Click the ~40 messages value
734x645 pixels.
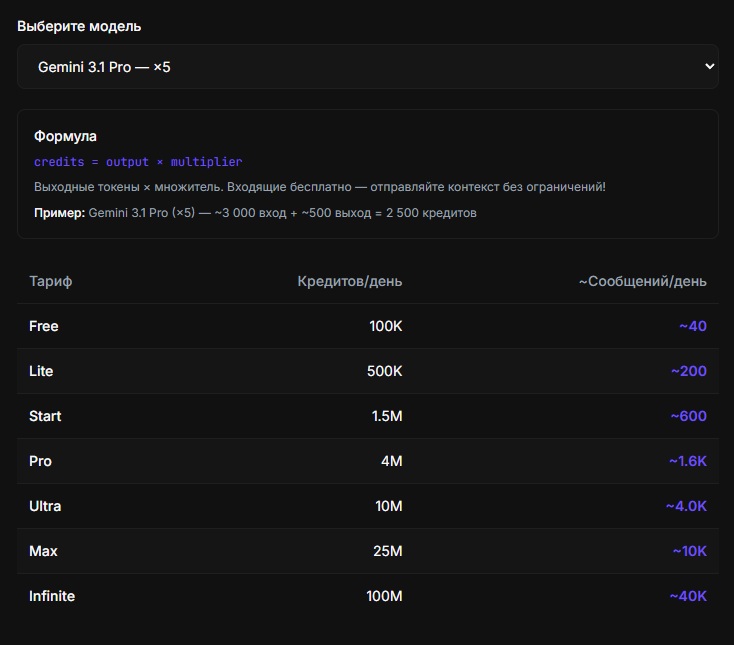click(693, 326)
